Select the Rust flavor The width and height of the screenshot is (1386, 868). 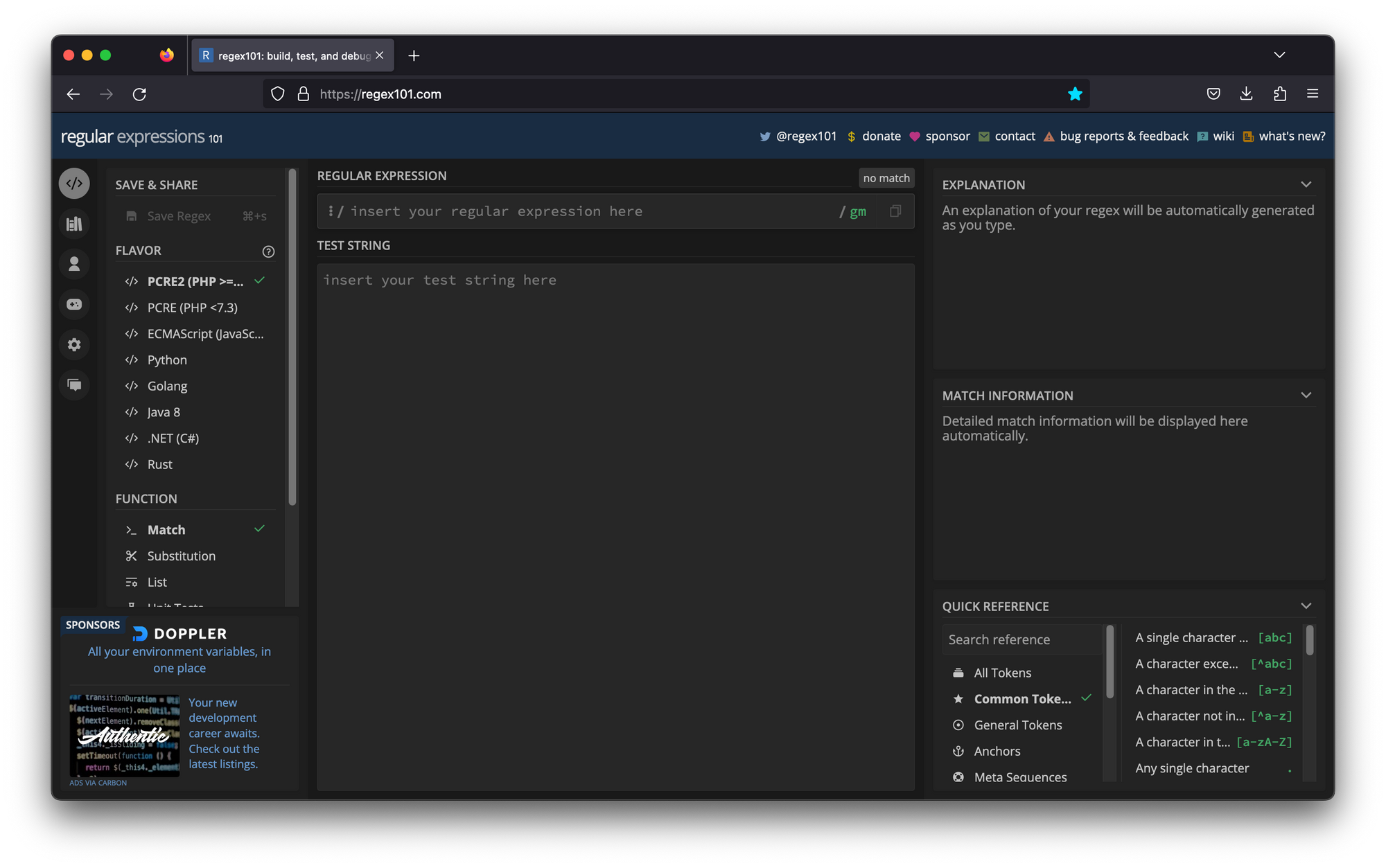195,465
